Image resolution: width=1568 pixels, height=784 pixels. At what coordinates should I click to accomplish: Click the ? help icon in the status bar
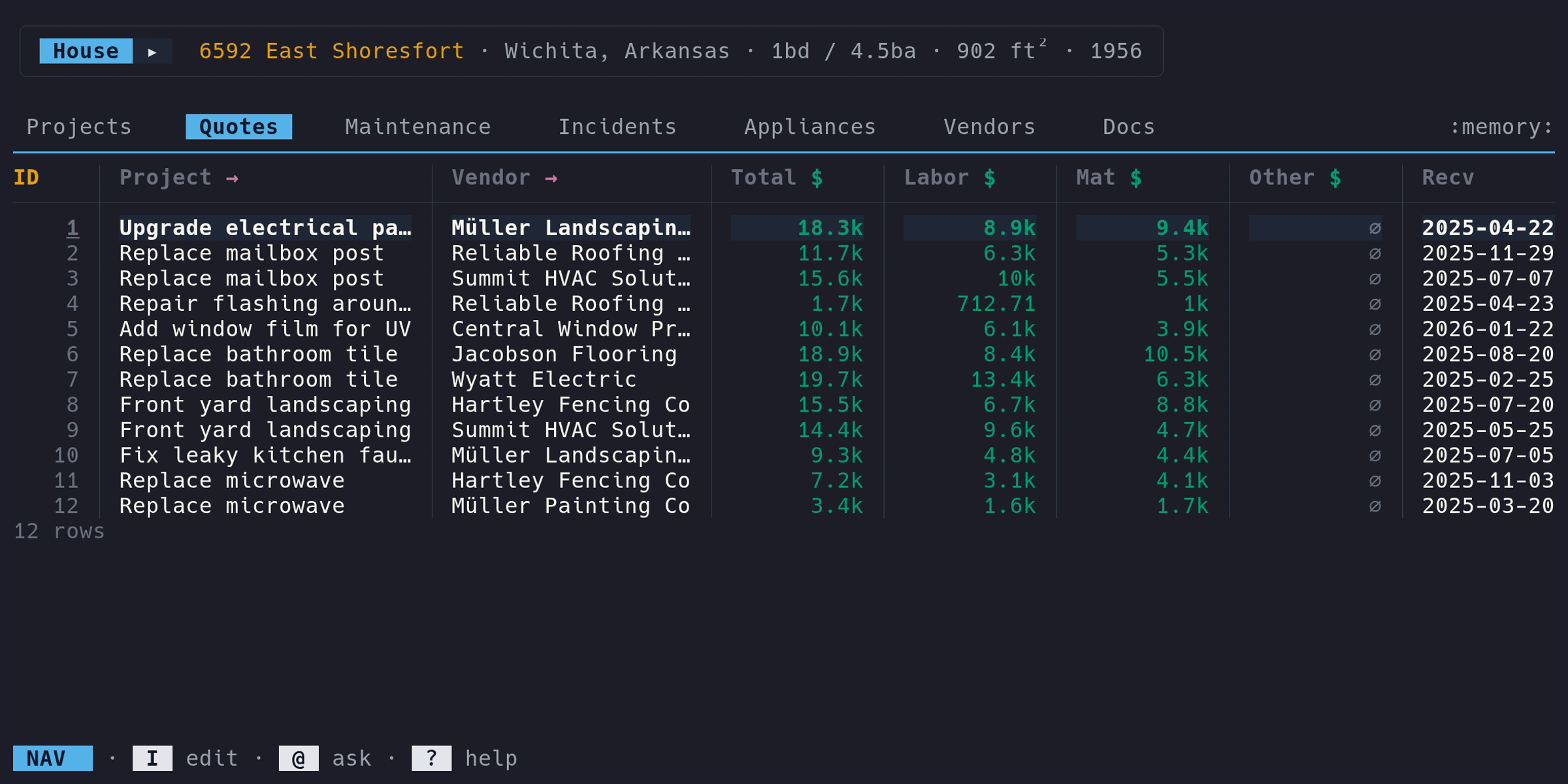(431, 758)
